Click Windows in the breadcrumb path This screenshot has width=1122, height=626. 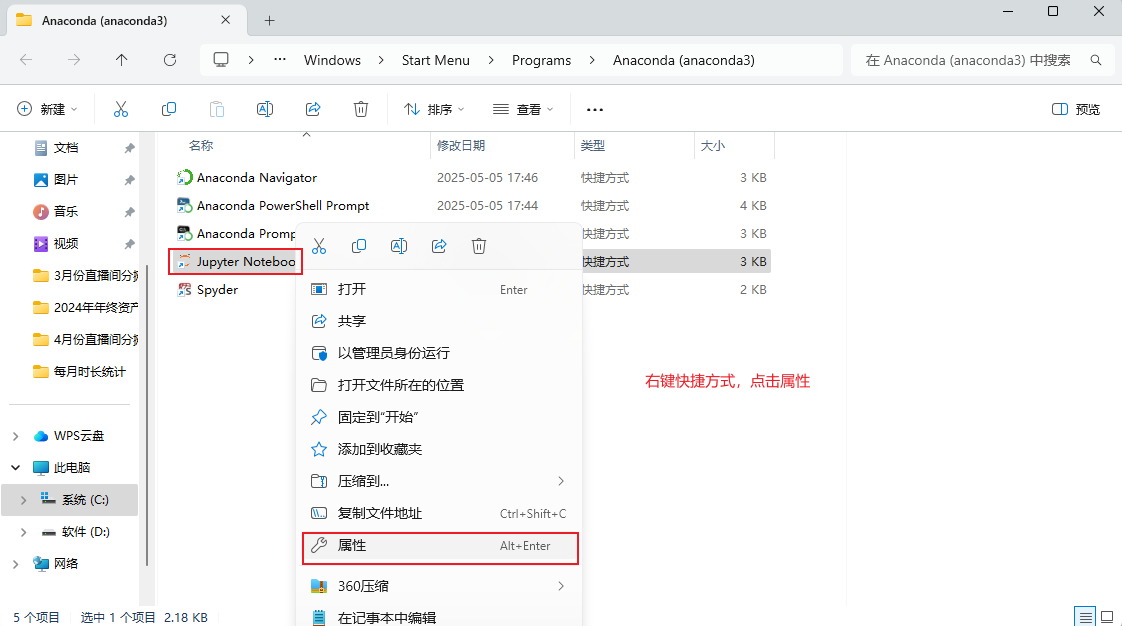pos(332,60)
